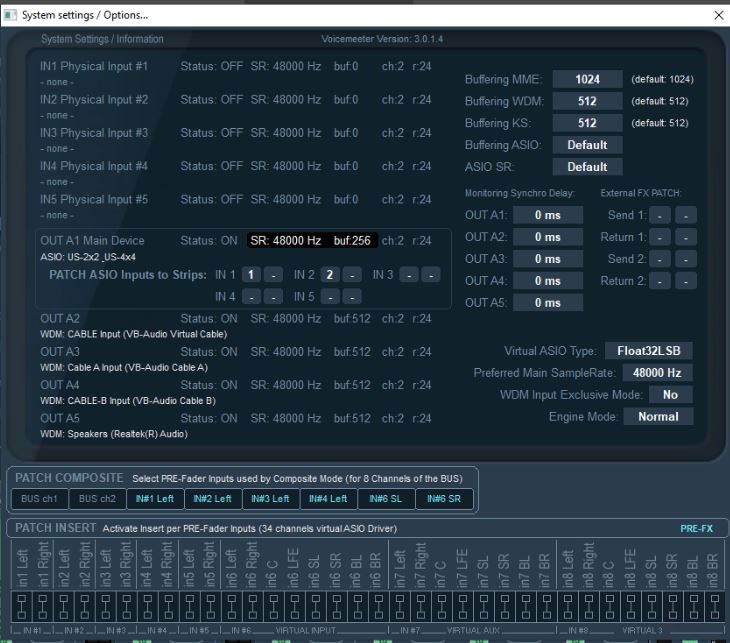Toggle in6 BL insert switch
This screenshot has width=730, height=643.
[358, 606]
